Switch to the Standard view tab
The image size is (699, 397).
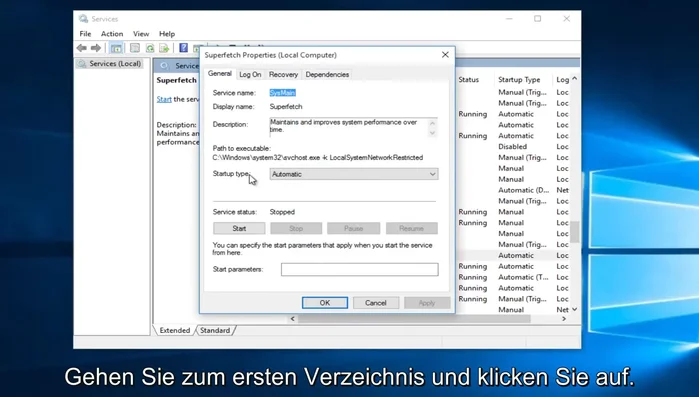coord(215,330)
